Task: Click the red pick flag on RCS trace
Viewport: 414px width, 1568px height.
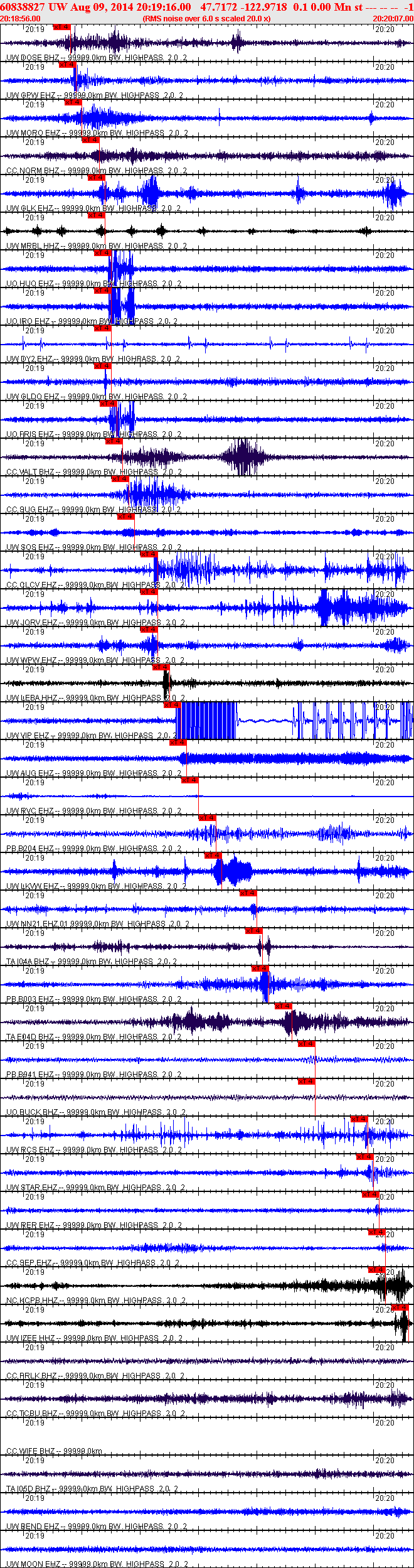Action: click(x=359, y=1119)
